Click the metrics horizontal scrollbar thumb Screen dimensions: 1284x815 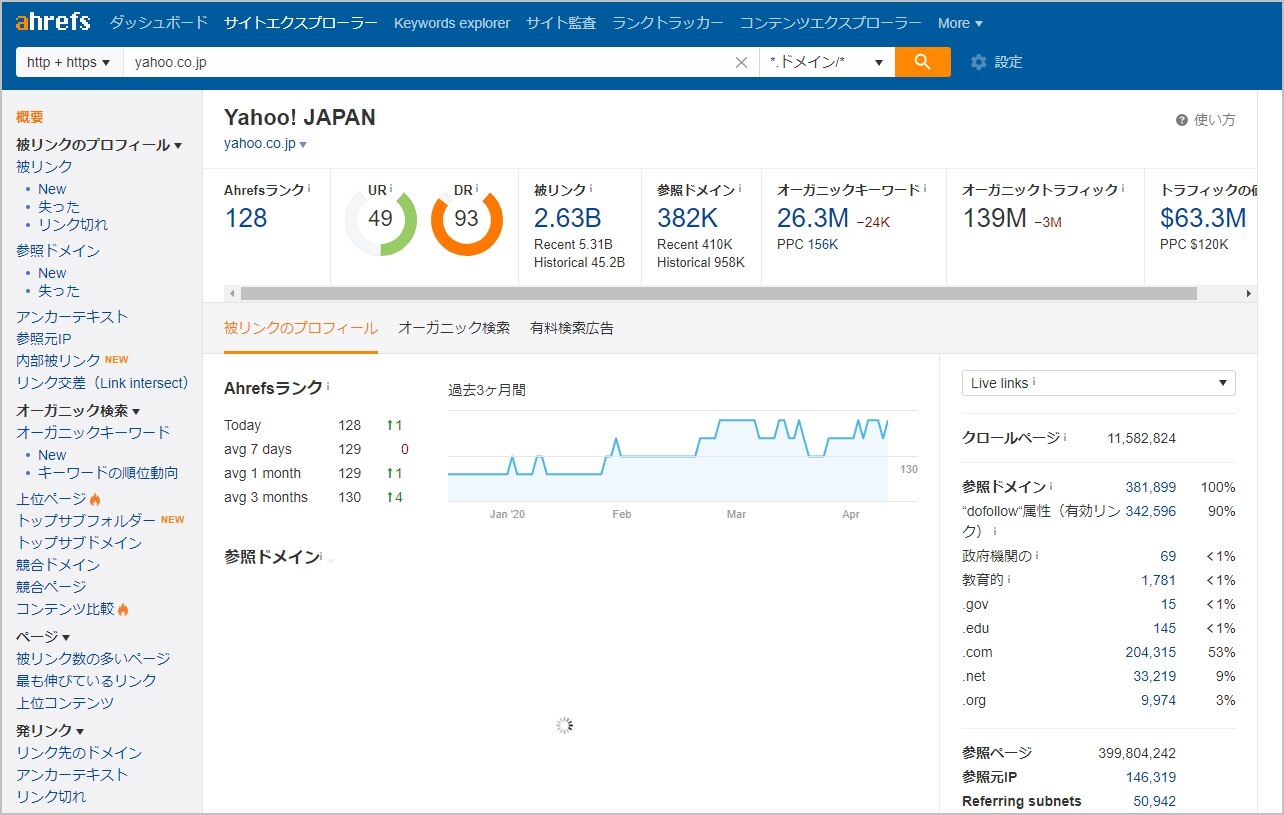pyautogui.click(x=718, y=294)
